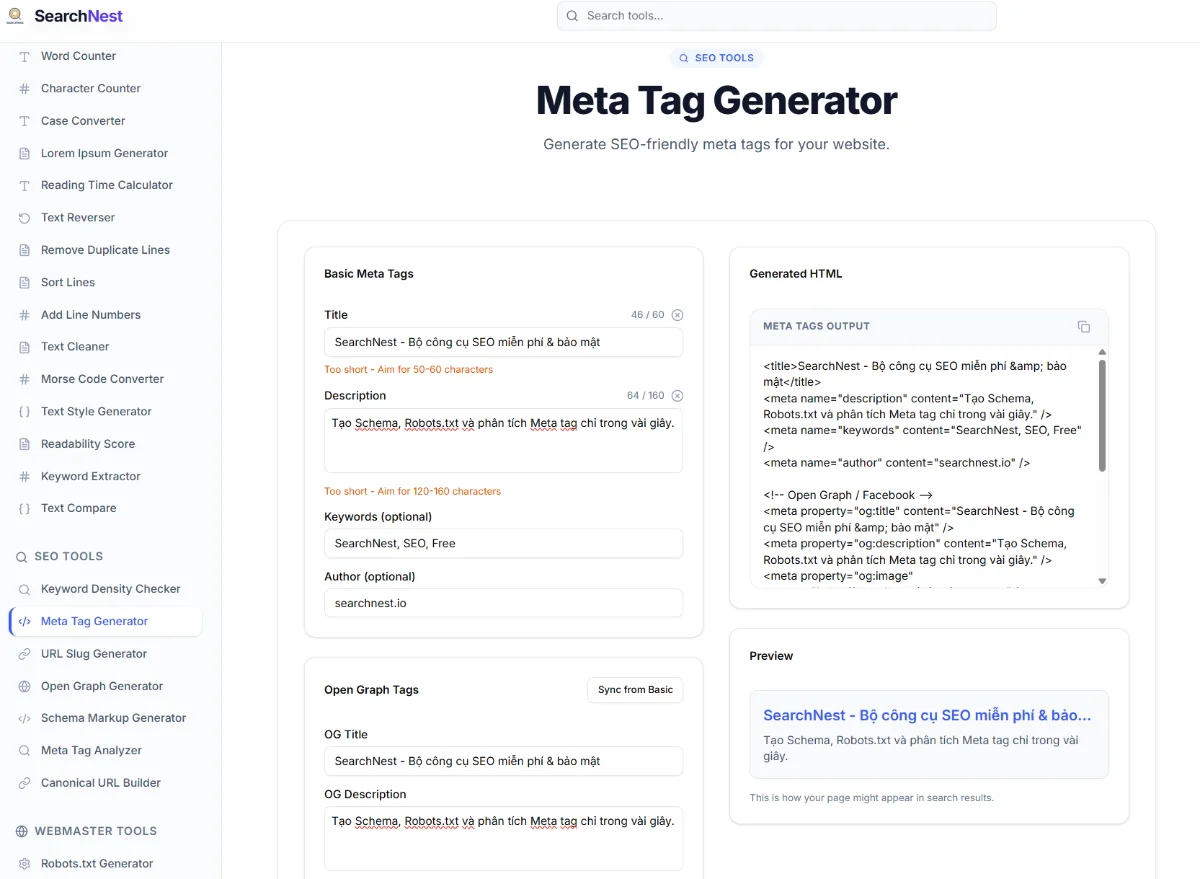This screenshot has height=879, width=1200.
Task: Select the Meta Tag Generator code icon
Action: (24, 621)
